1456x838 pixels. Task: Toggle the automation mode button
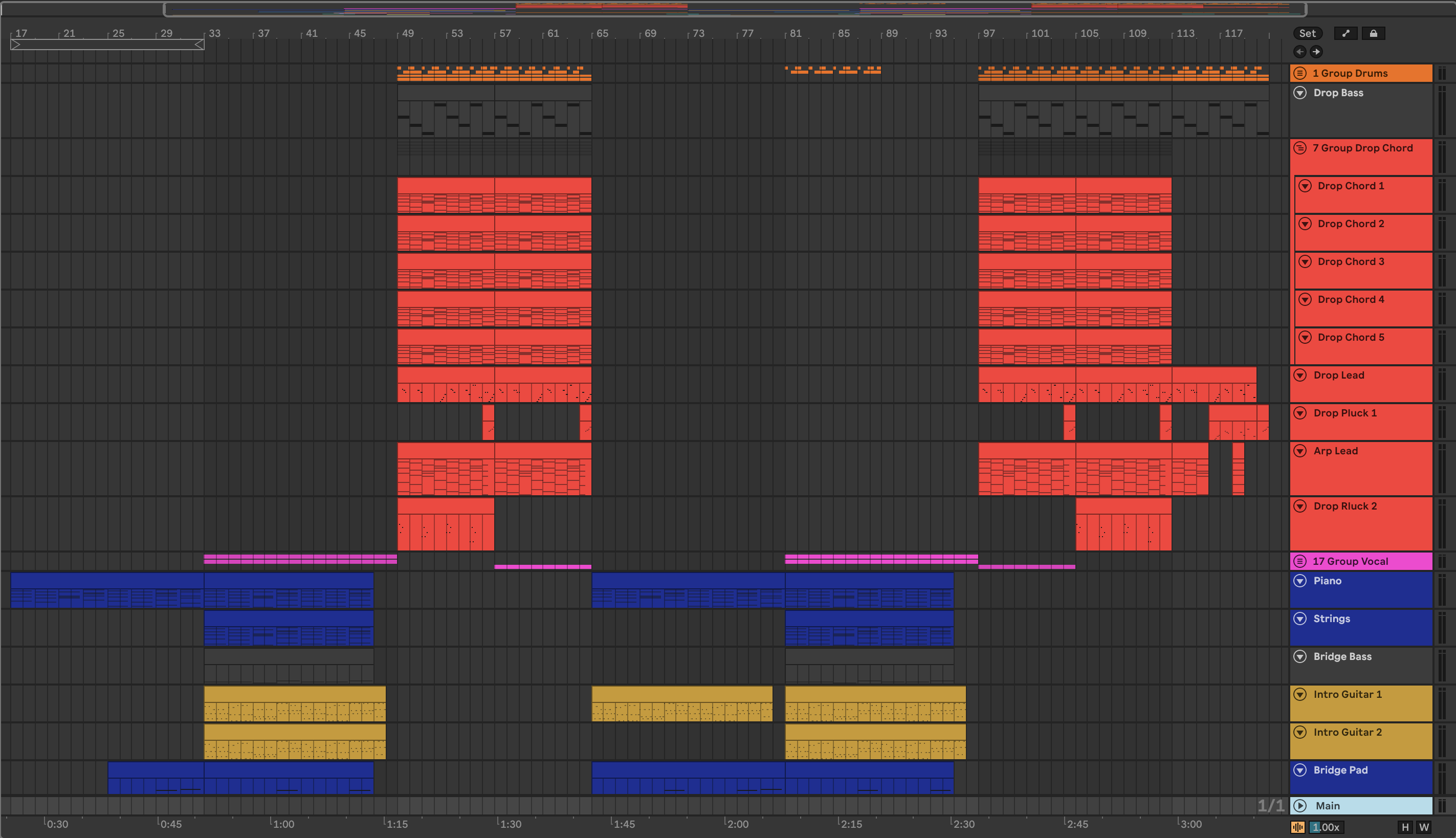click(x=1345, y=33)
